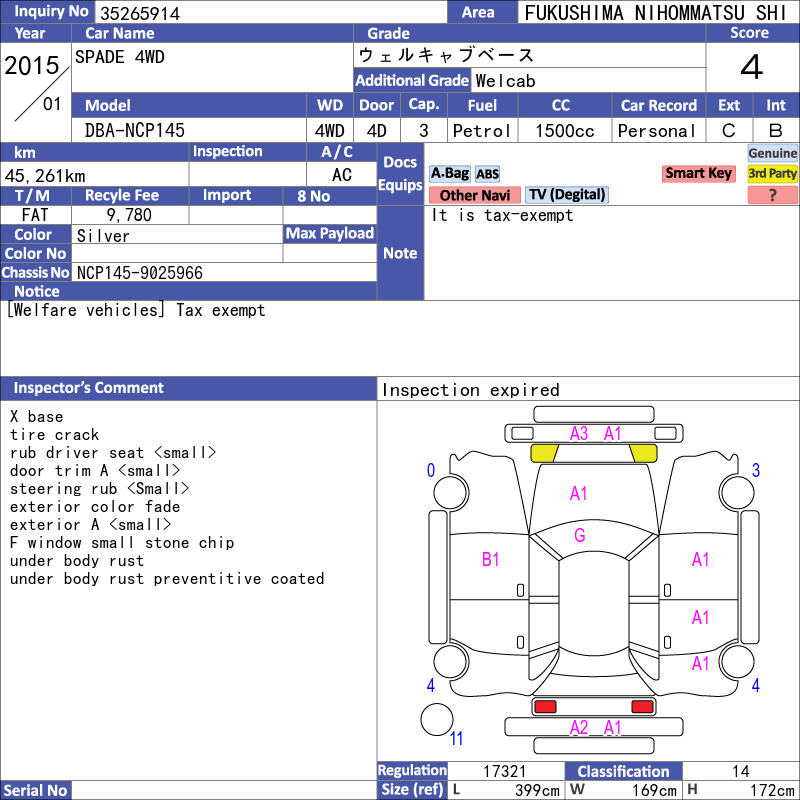800x800 pixels.
Task: Click the A.Bag equipment badge
Action: pyautogui.click(x=449, y=174)
